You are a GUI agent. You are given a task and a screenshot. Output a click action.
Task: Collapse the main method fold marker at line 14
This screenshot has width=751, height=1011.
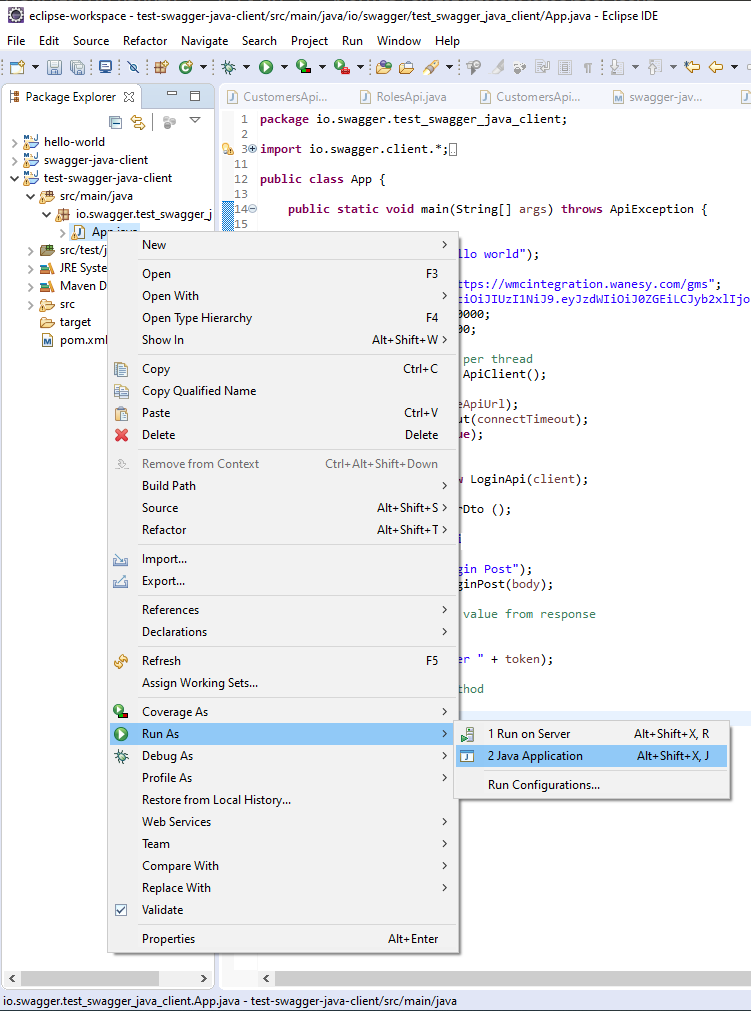[252, 209]
